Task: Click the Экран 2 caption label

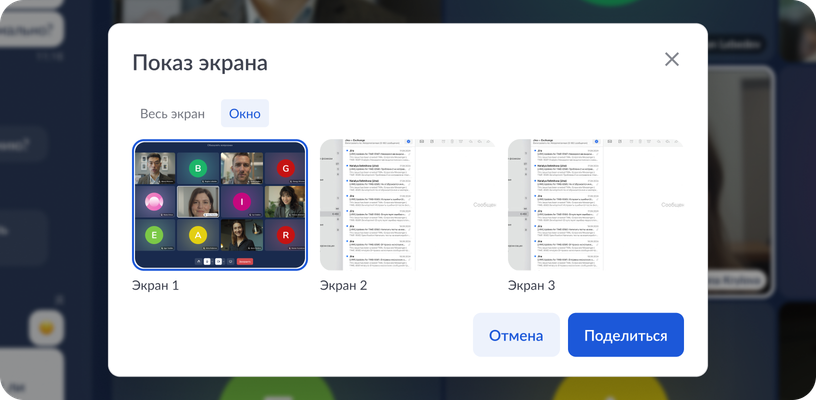Action: (343, 286)
